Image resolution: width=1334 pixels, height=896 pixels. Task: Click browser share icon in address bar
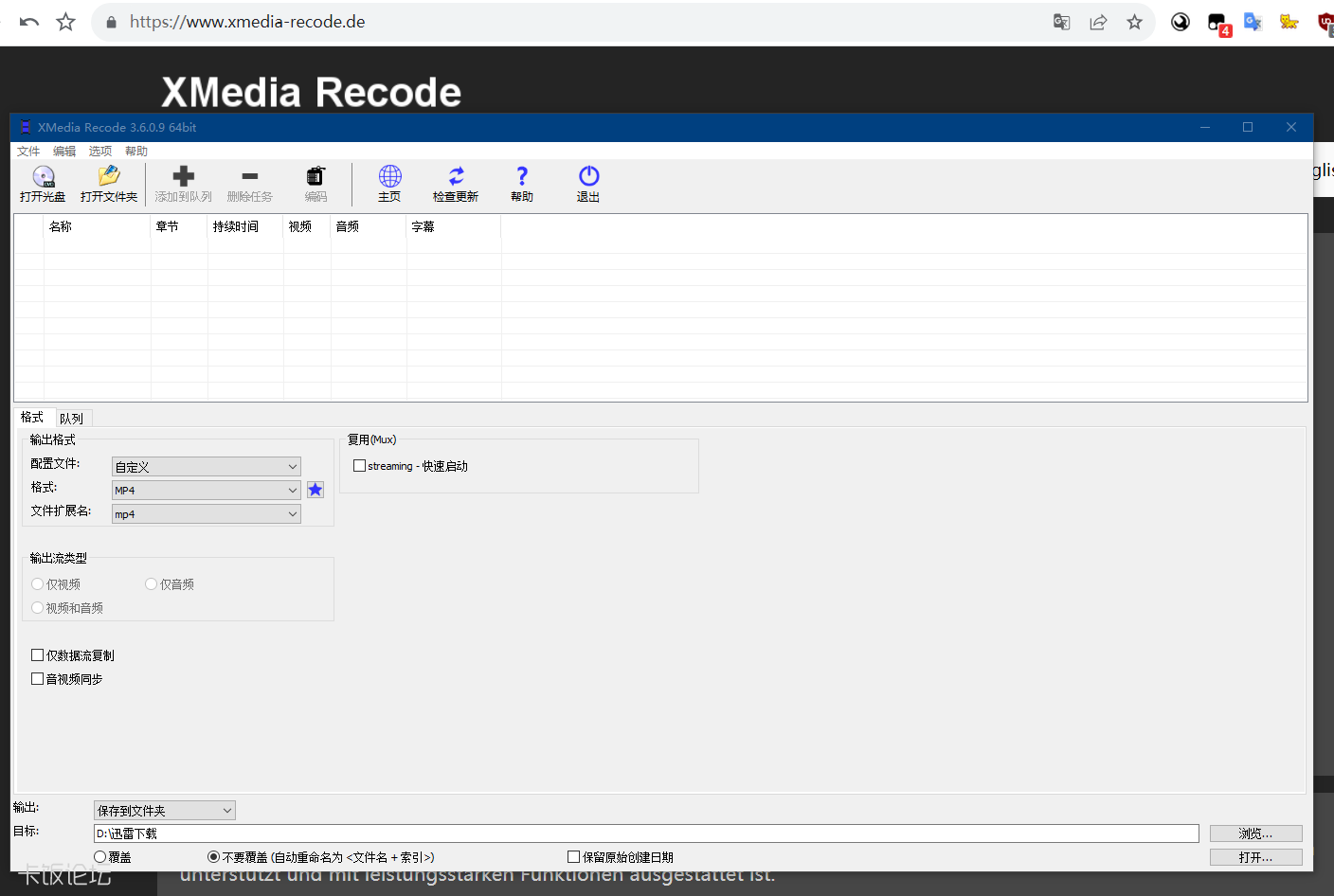point(1098,22)
